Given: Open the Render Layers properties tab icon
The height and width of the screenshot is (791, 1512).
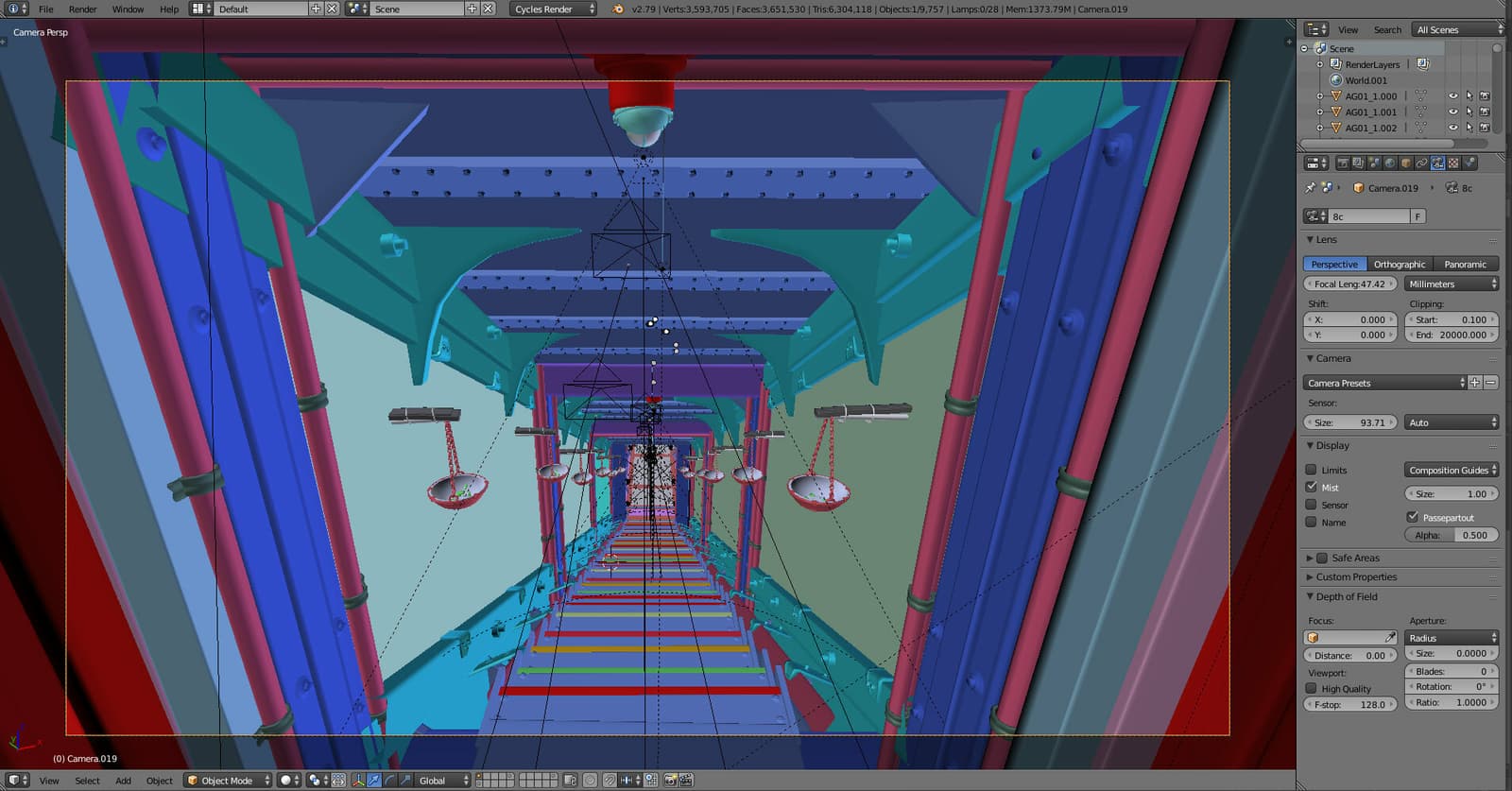Looking at the screenshot, I should (x=1358, y=163).
